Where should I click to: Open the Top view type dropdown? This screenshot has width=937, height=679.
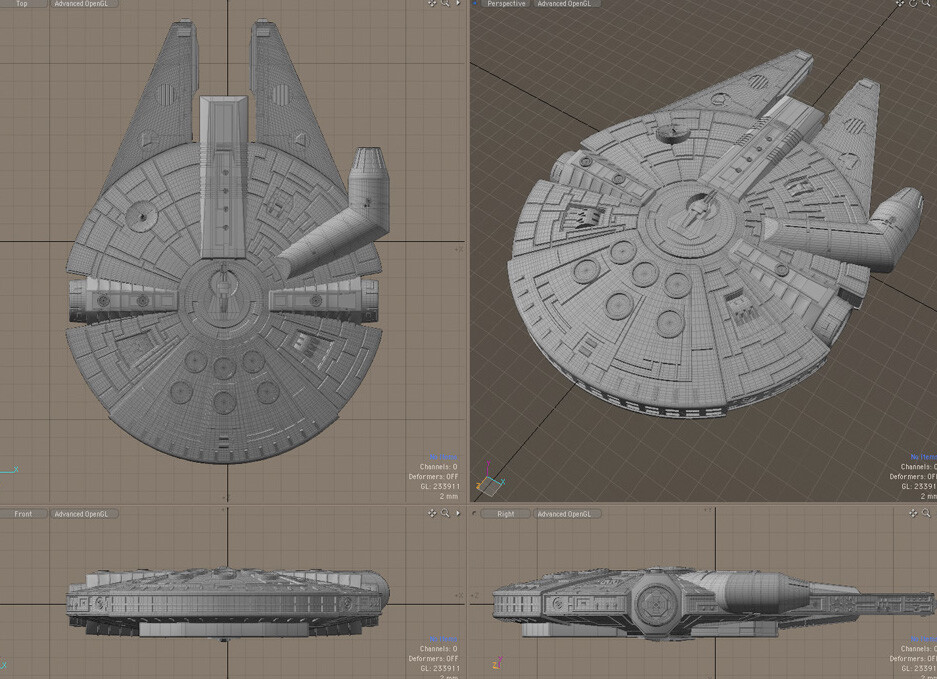point(23,4)
